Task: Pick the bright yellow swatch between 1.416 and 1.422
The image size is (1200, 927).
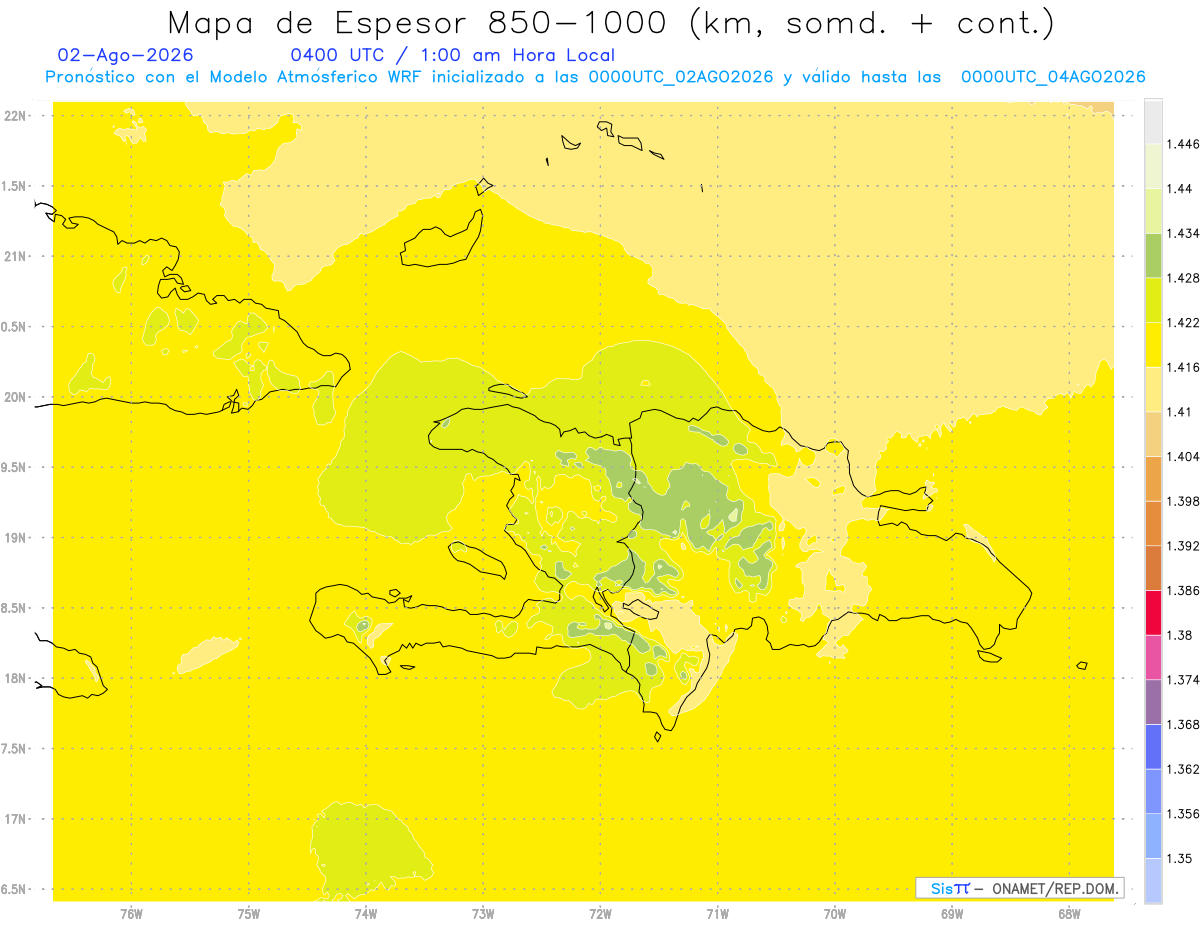Action: point(1153,344)
